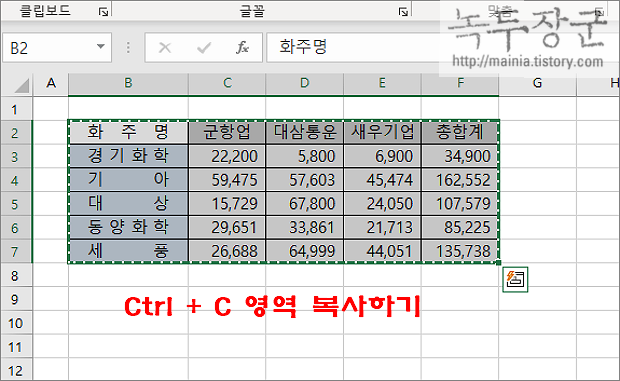
Task: Click cell with value 21,713
Action: [382, 227]
